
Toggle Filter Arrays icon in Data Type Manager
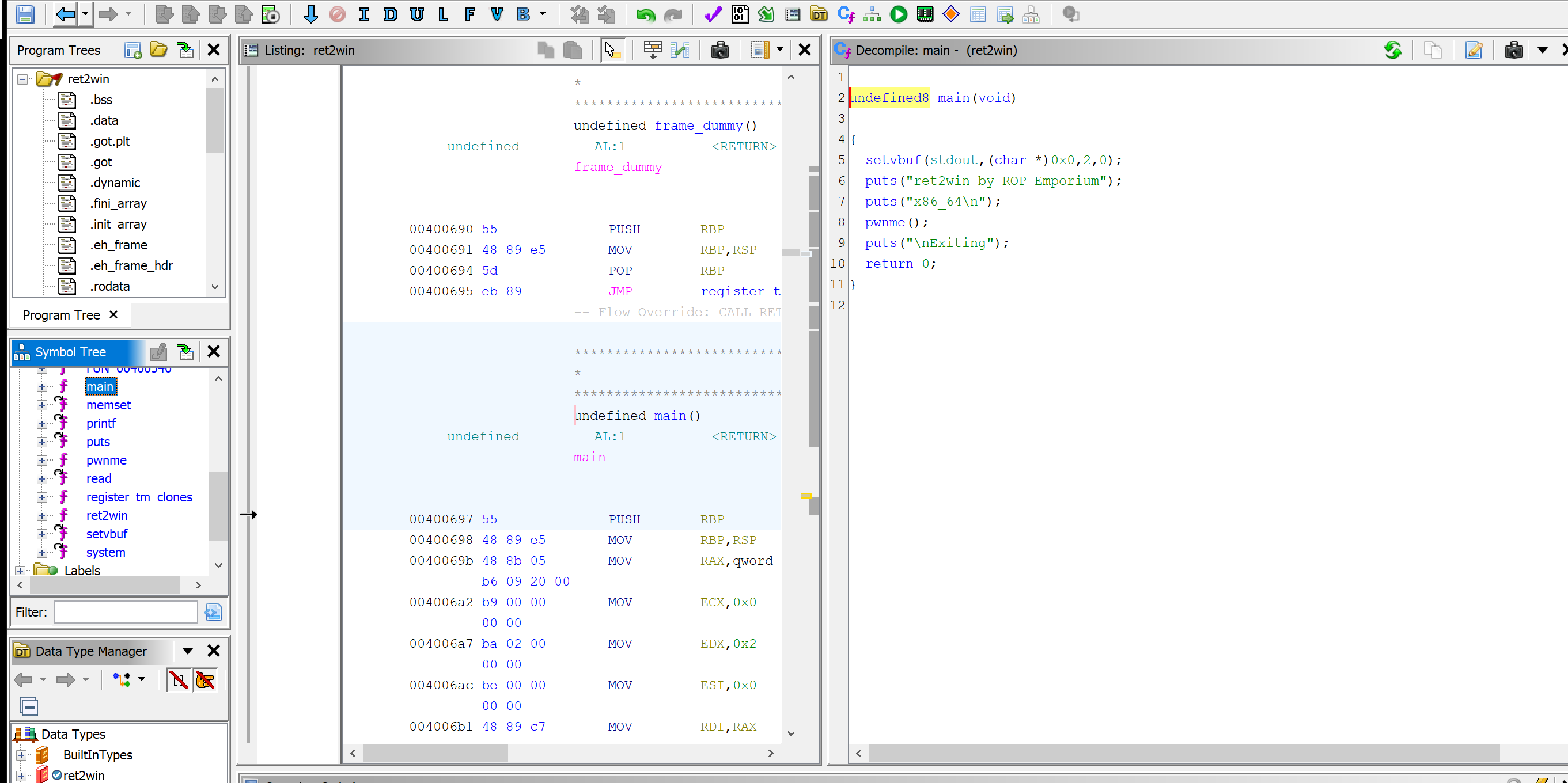point(179,679)
